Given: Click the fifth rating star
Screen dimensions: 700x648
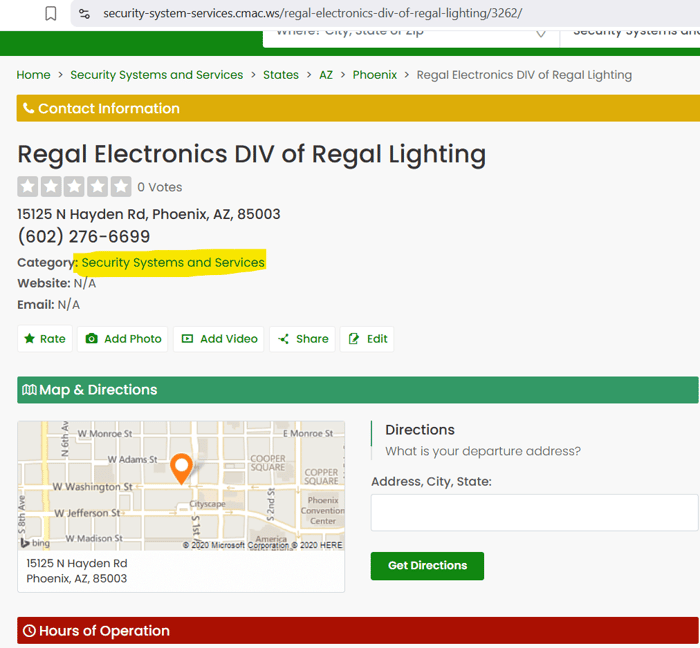Looking at the screenshot, I should click(x=121, y=186).
